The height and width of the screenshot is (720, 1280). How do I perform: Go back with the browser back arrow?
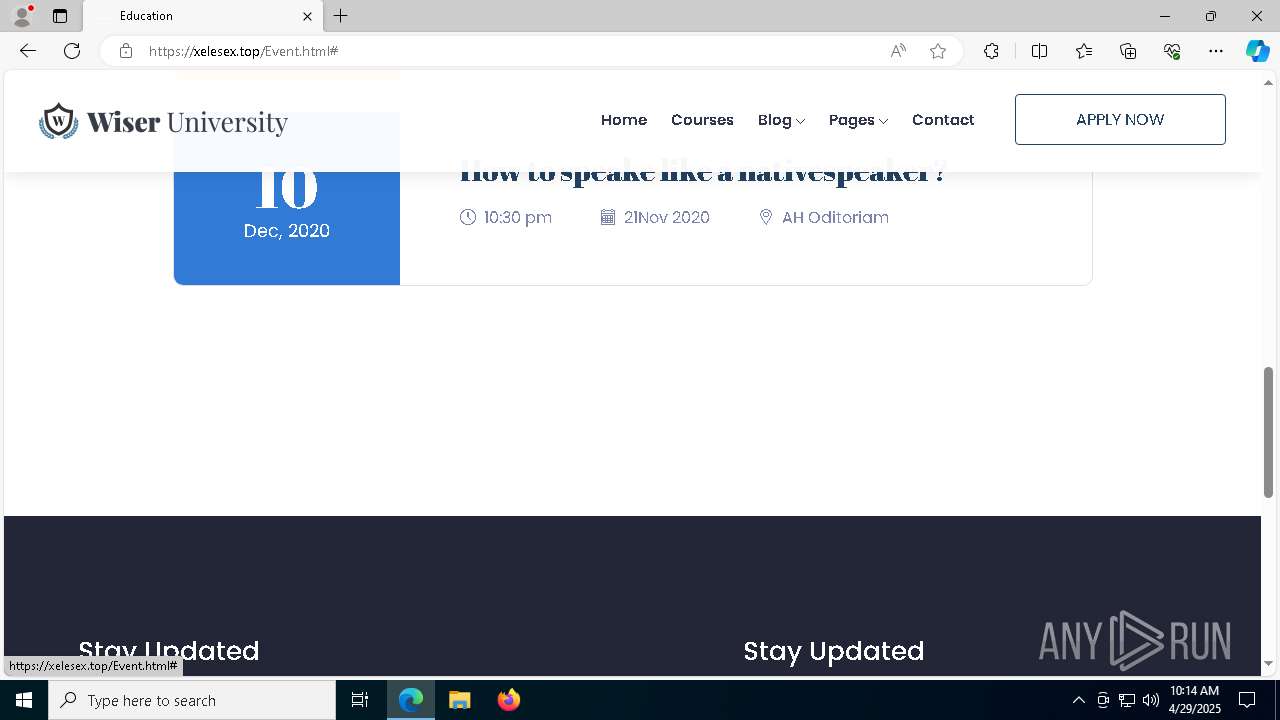pyautogui.click(x=28, y=51)
